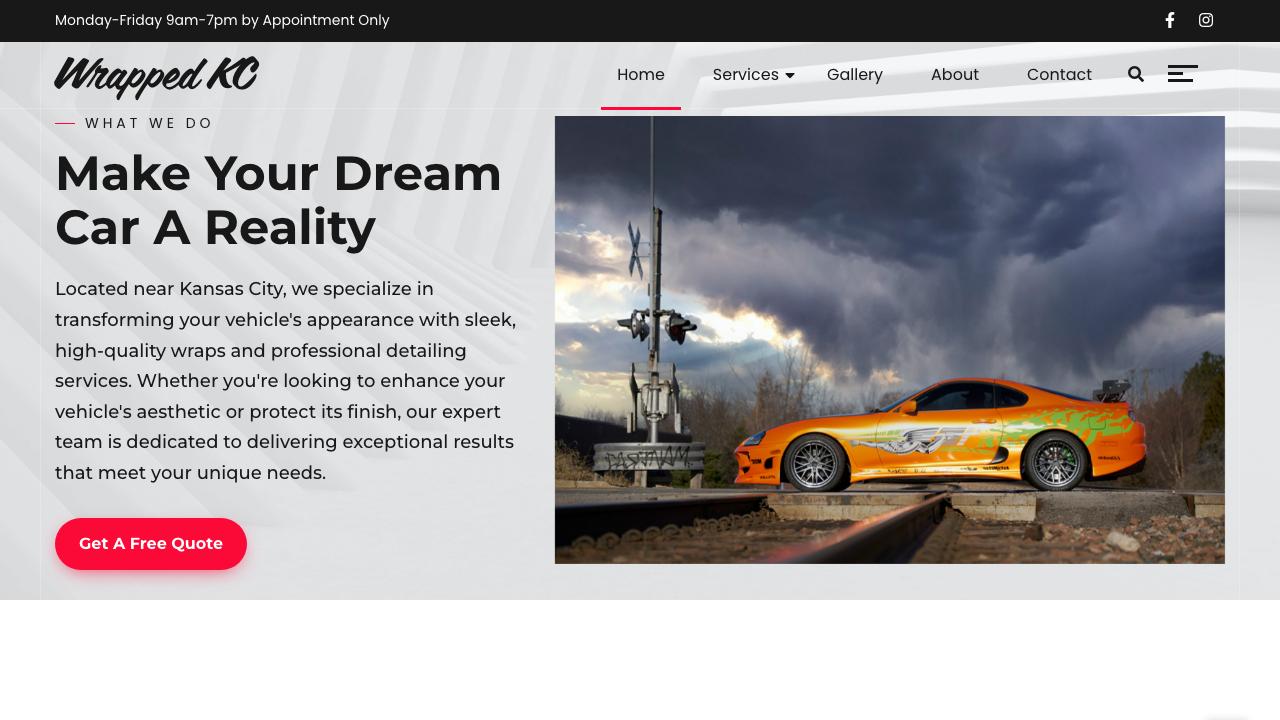The height and width of the screenshot is (720, 1280).
Task: Open the hamburger side menu icon
Action: (1182, 74)
